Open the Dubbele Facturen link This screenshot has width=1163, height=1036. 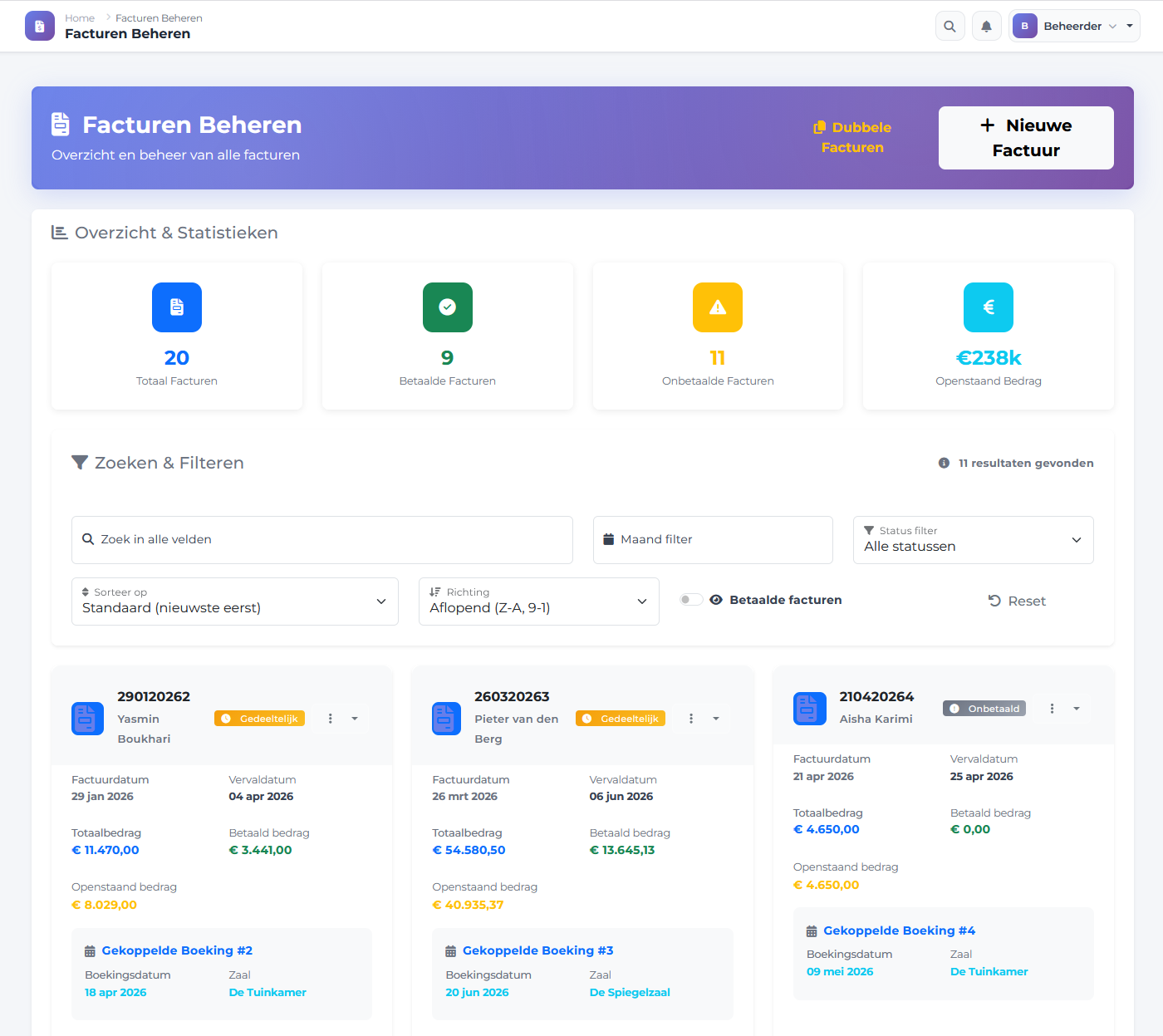tap(852, 138)
